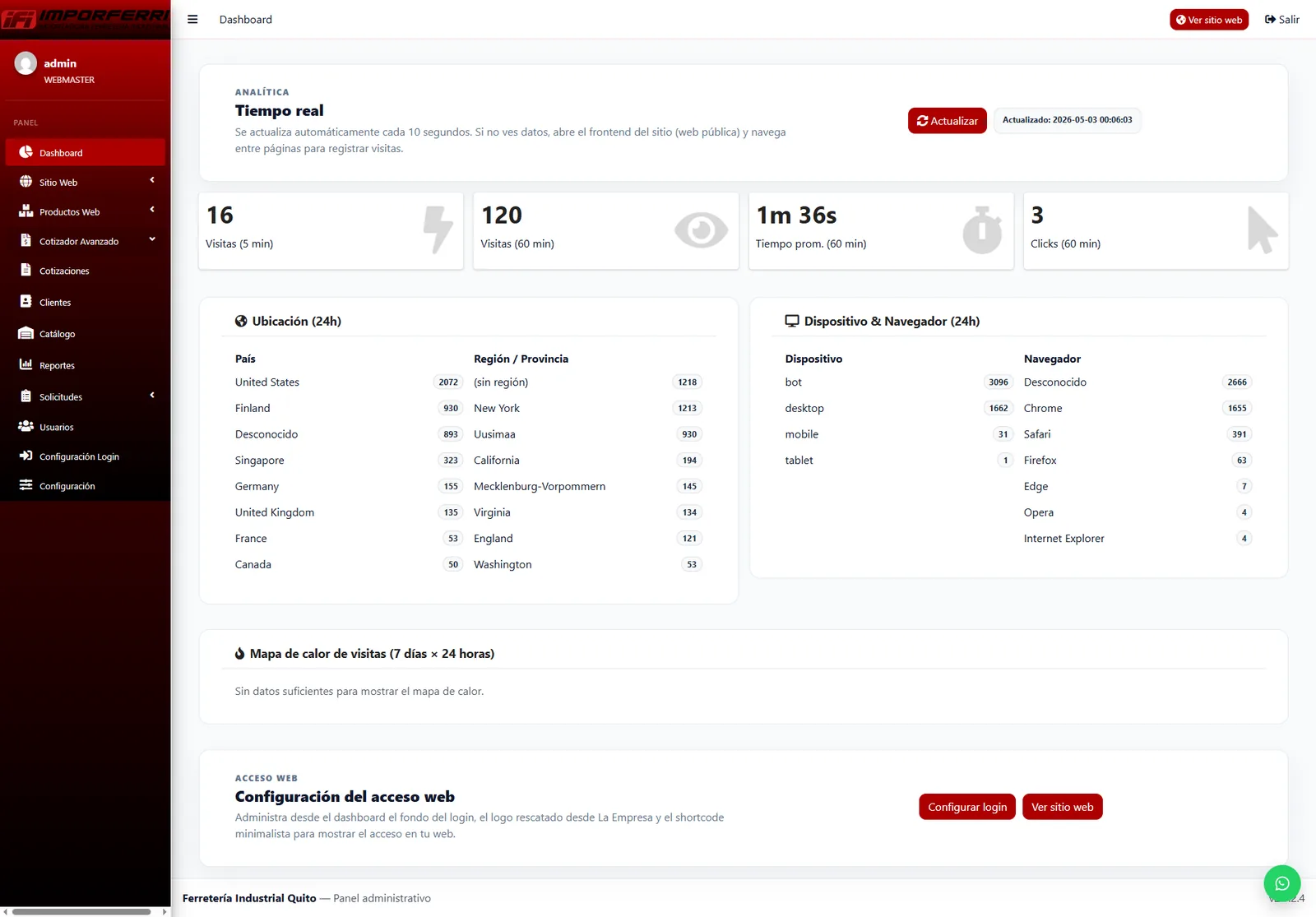Click the stopwatch icon on Tiempo prom. card
1316x917 pixels.
click(x=982, y=229)
